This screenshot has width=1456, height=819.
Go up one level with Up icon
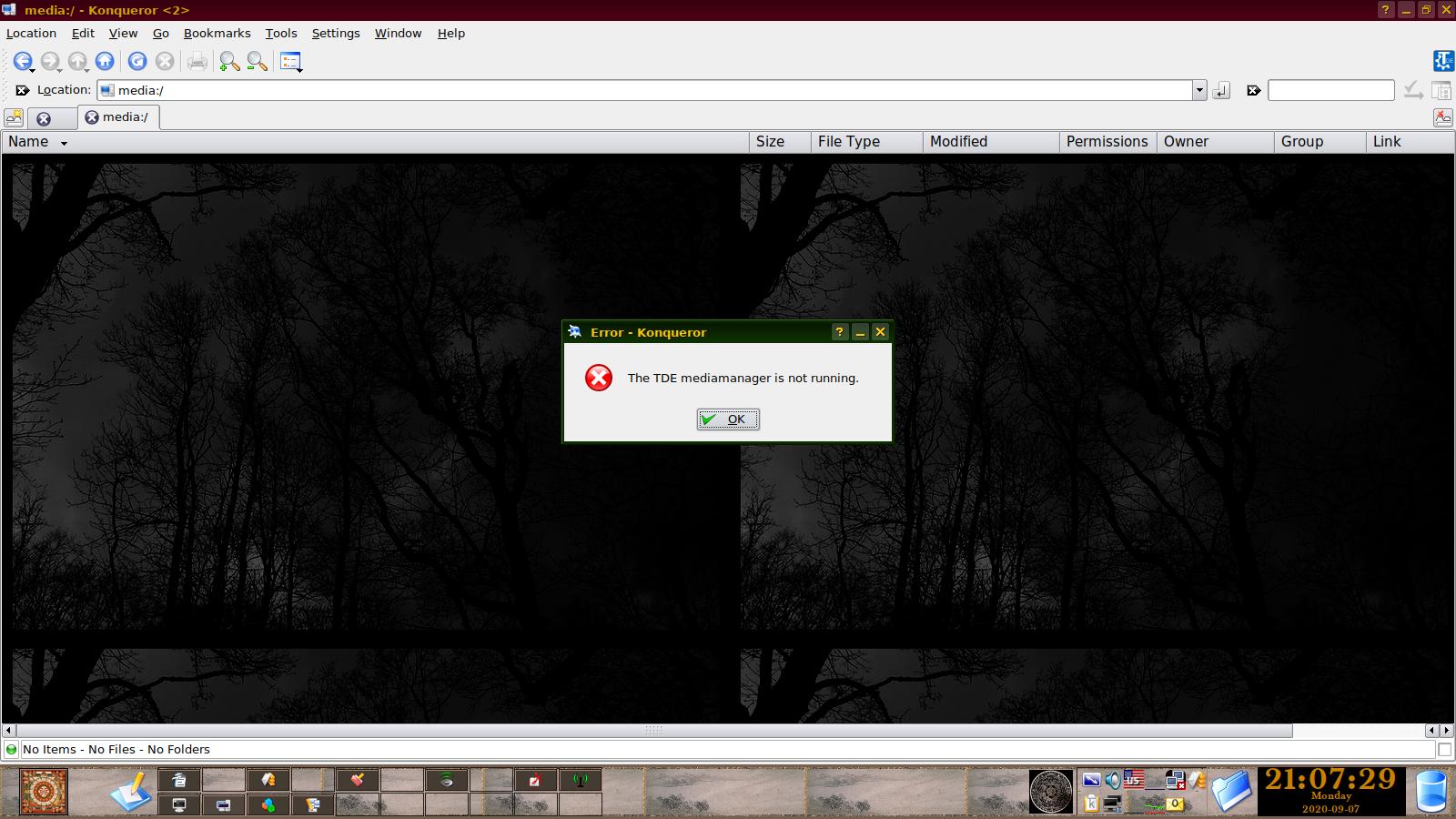(x=77, y=61)
